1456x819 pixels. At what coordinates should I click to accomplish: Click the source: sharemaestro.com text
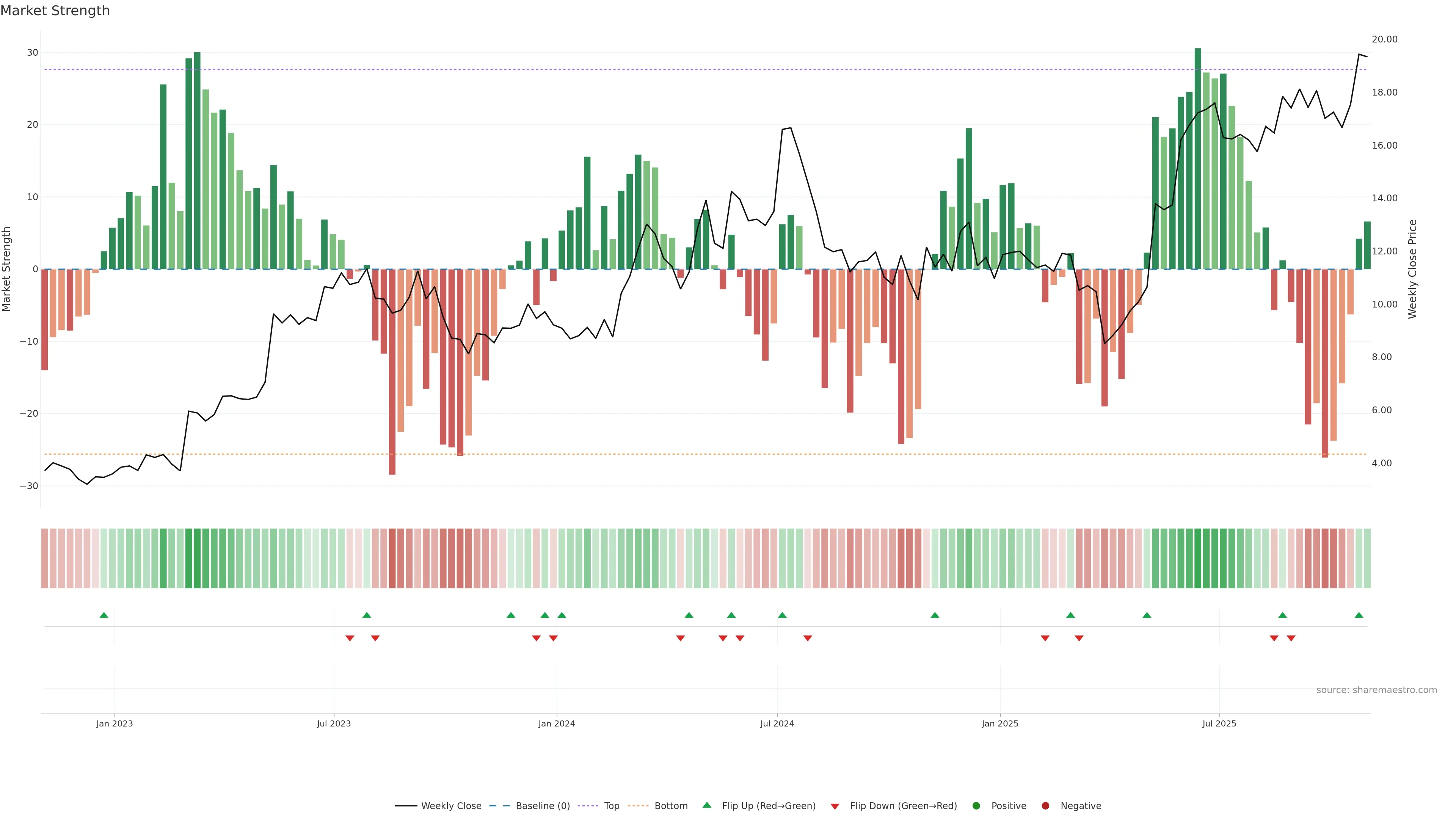(1376, 690)
